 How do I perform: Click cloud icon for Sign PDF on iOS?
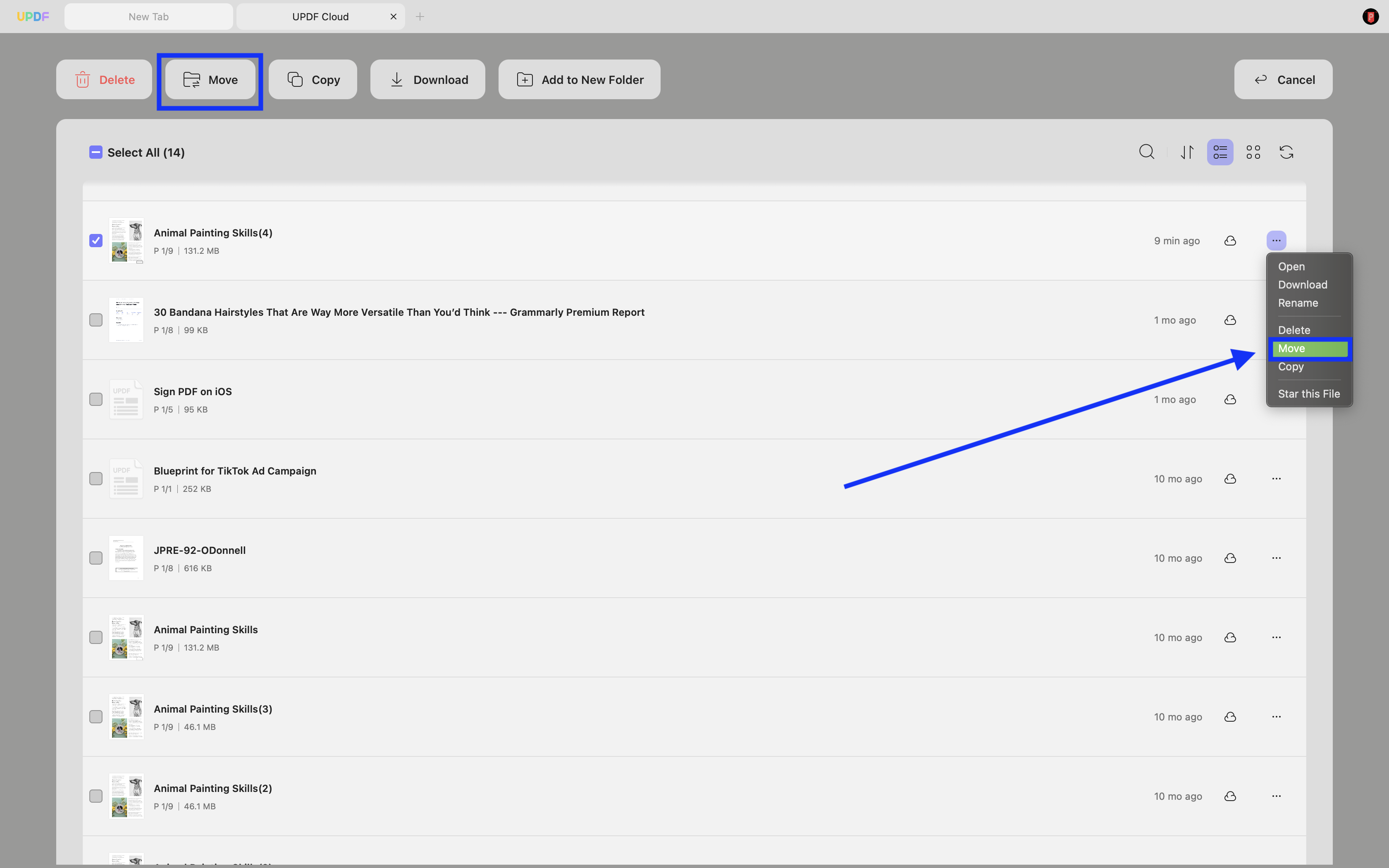click(1230, 399)
